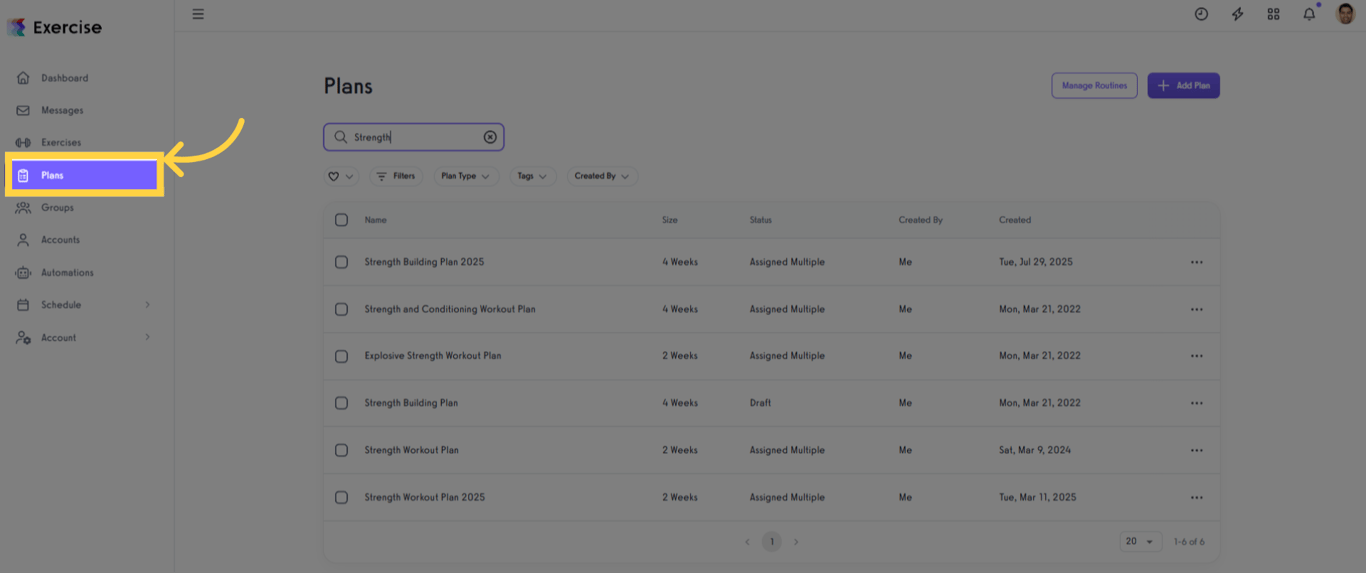Open the Plan Type dropdown
The height and width of the screenshot is (573, 1366).
466,176
